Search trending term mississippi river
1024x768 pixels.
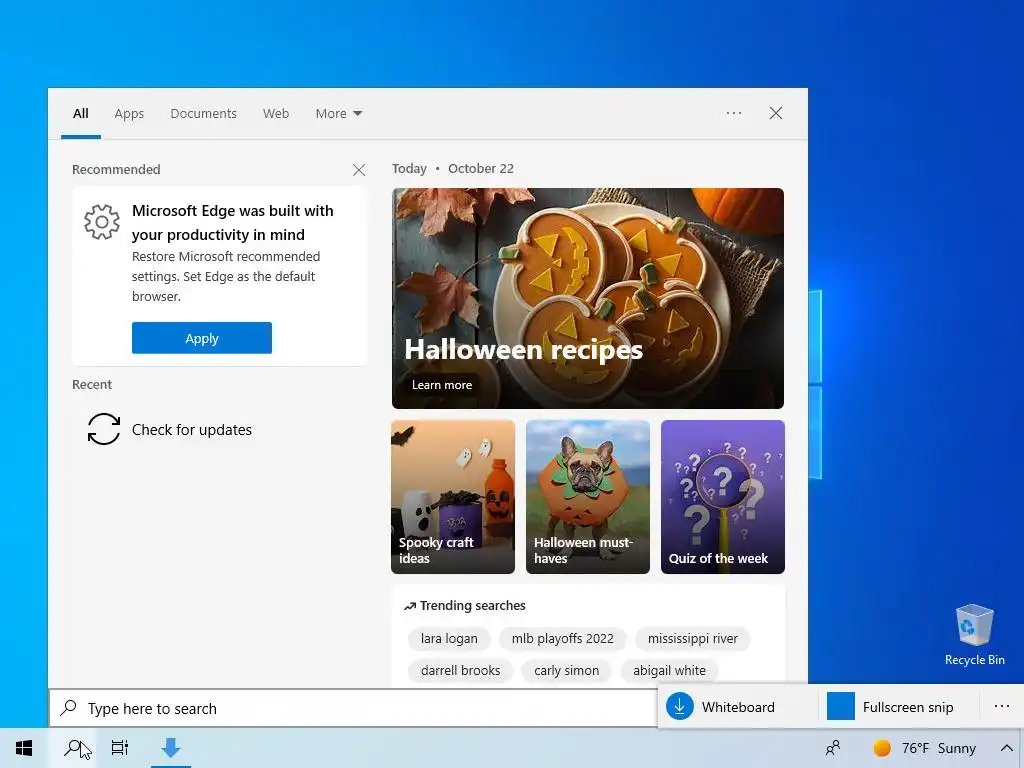pyautogui.click(x=692, y=638)
